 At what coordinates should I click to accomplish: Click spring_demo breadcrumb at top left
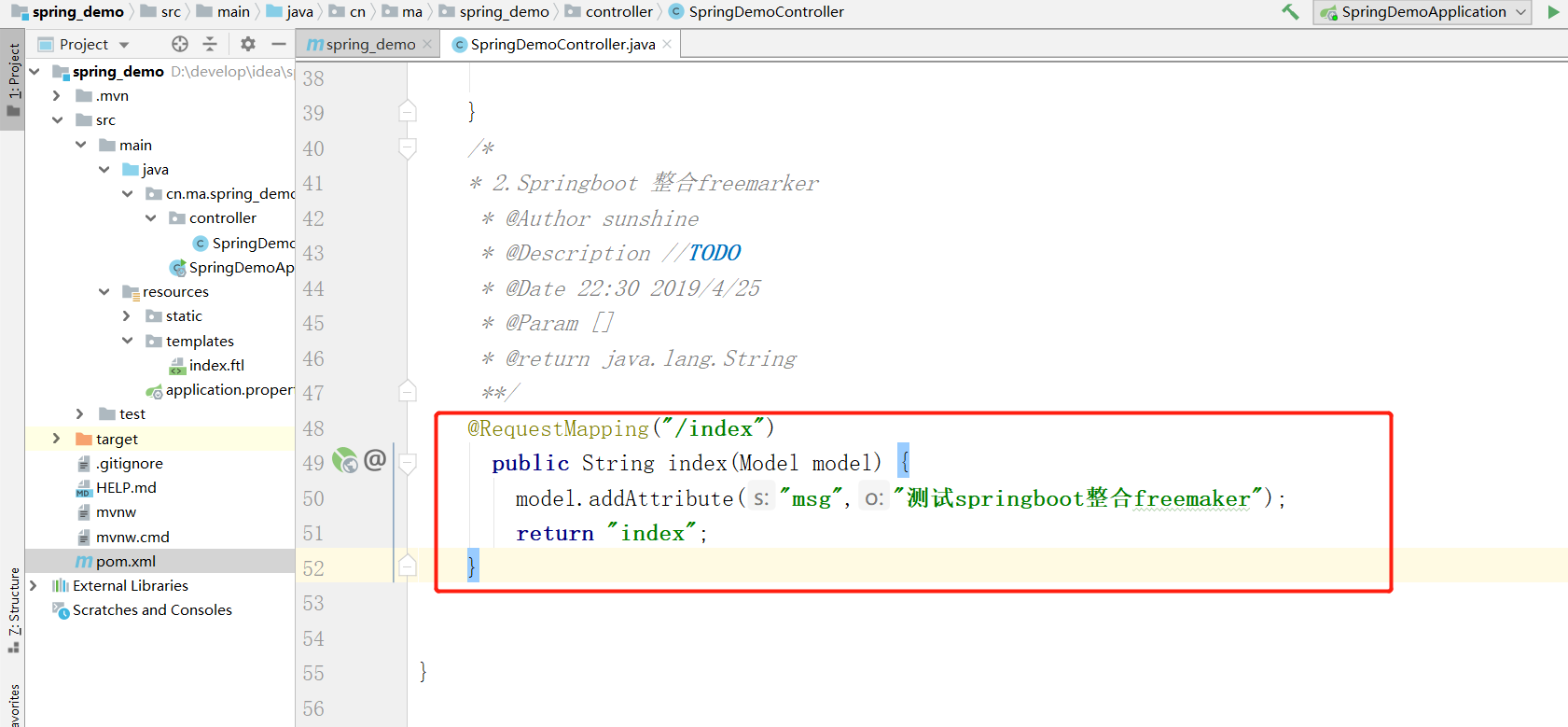(x=68, y=11)
